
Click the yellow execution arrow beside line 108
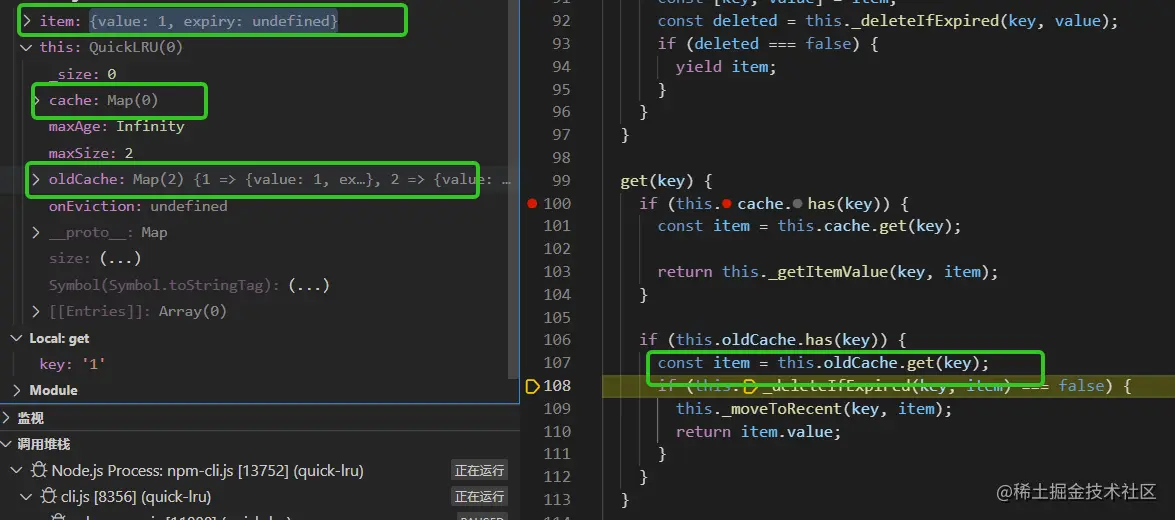click(x=533, y=386)
